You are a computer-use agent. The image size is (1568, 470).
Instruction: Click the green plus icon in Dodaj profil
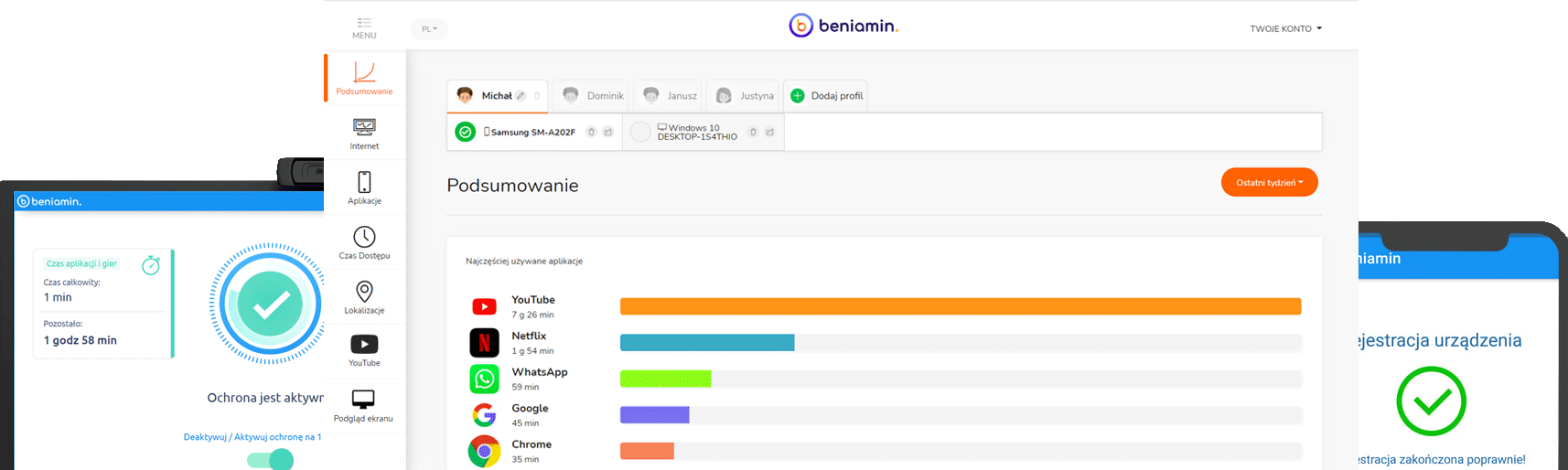point(797,95)
